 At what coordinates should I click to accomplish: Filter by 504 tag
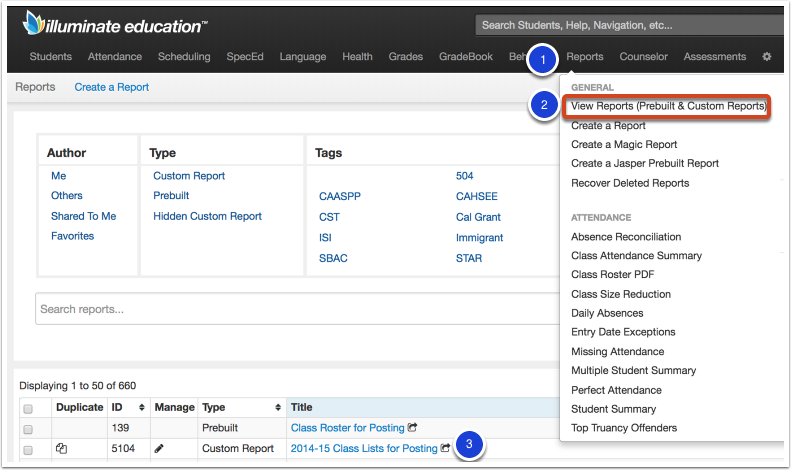(x=464, y=175)
